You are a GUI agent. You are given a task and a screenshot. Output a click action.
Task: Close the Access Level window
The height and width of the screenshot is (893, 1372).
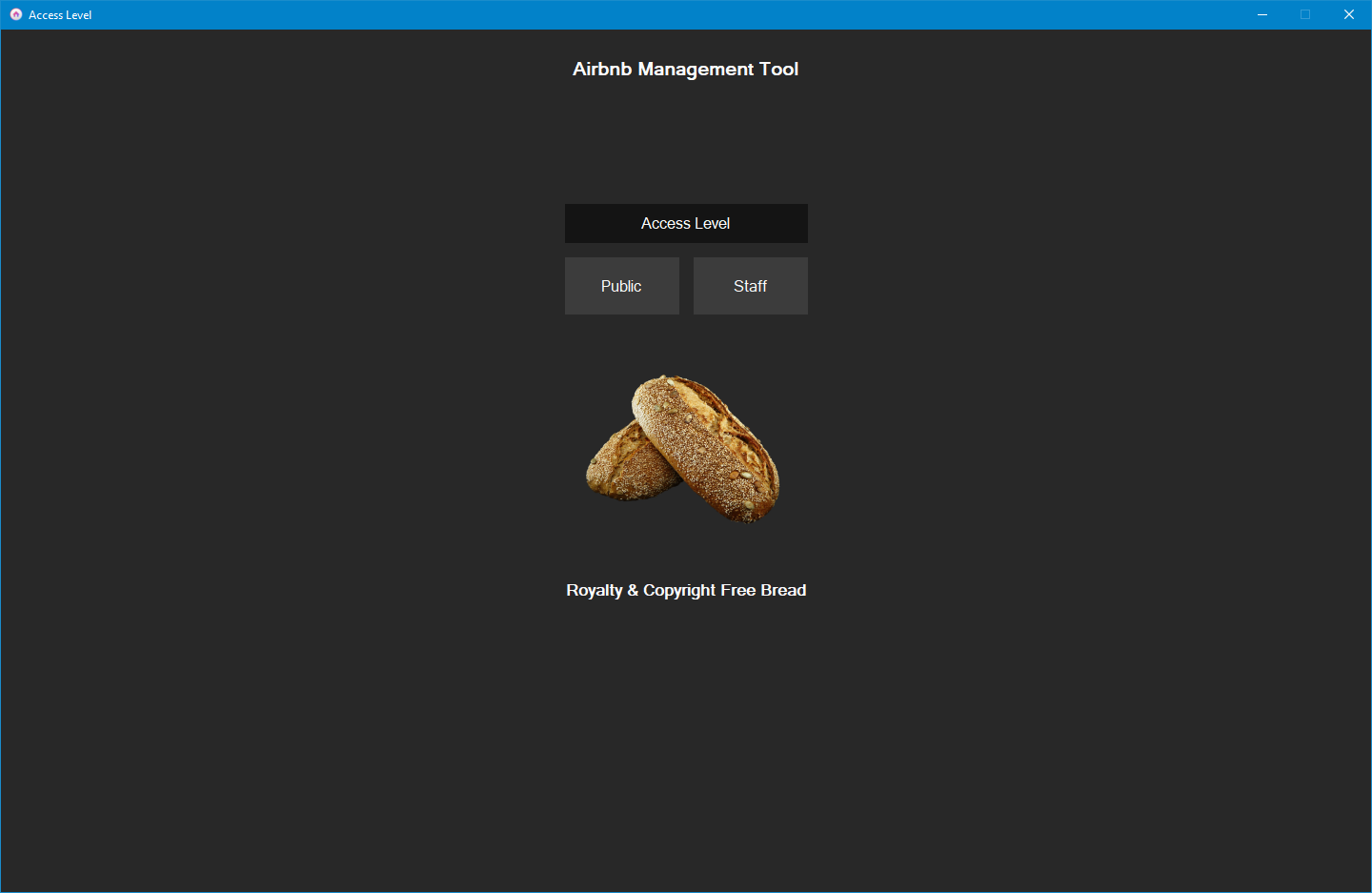tap(1349, 14)
